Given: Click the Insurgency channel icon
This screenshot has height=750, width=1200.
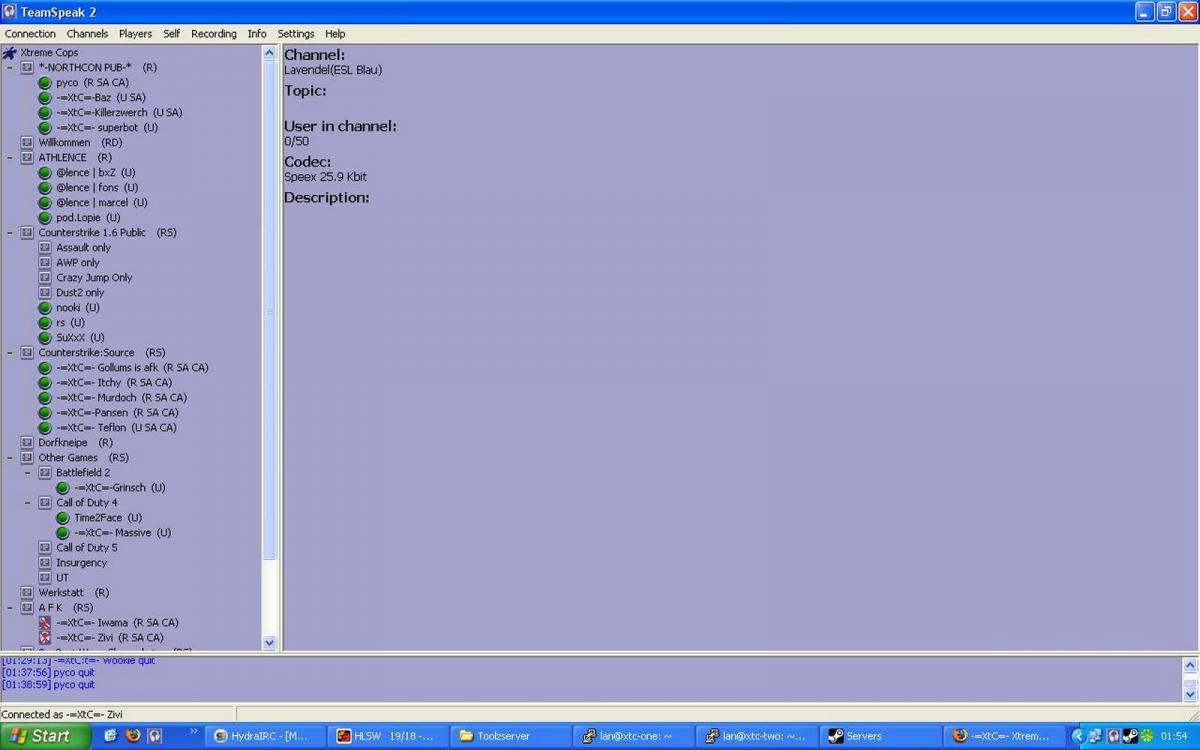Looking at the screenshot, I should click(x=45, y=563).
